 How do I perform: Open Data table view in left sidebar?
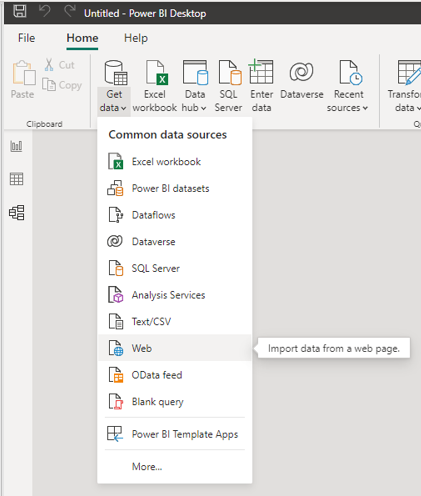coord(16,179)
